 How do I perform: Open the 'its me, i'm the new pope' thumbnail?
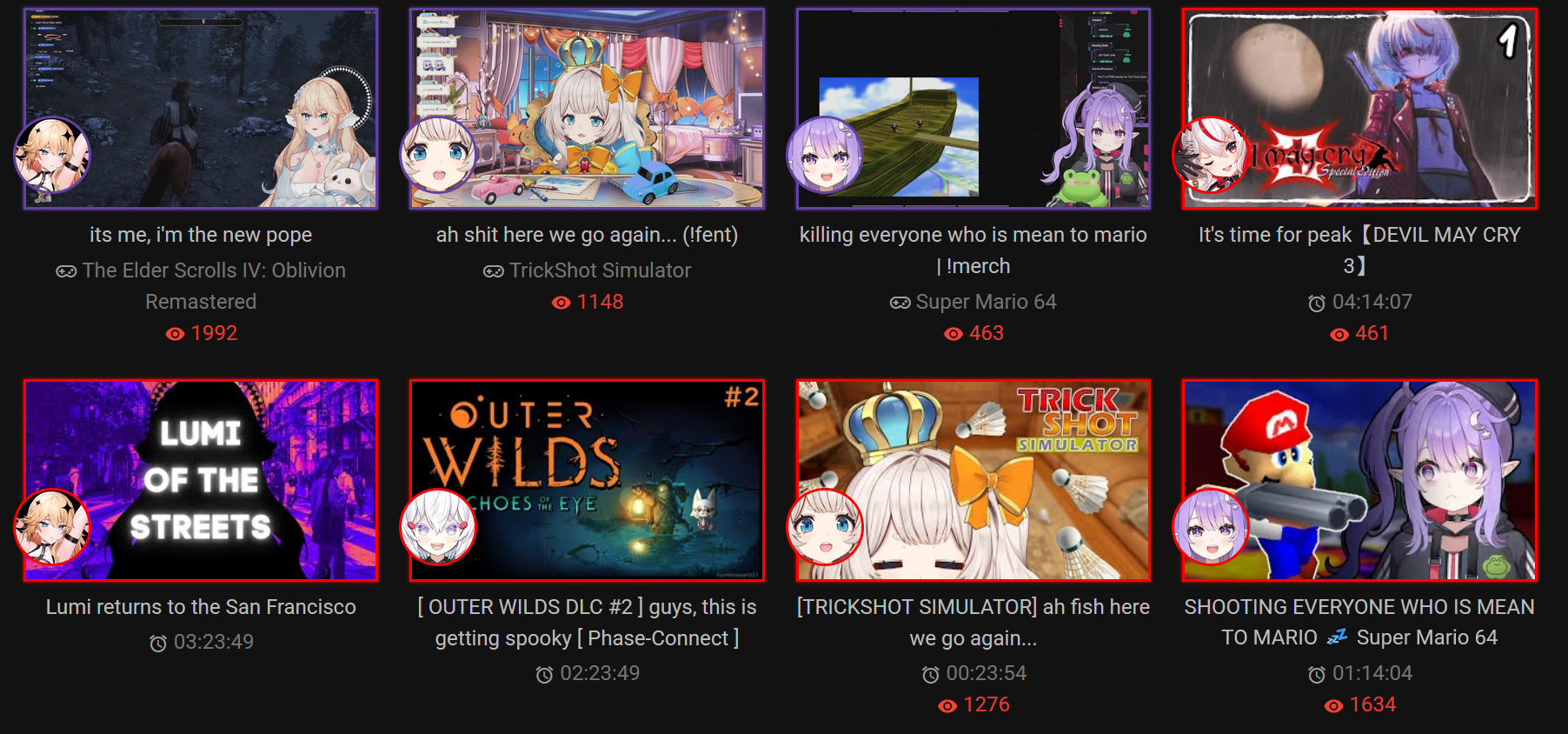click(x=201, y=109)
